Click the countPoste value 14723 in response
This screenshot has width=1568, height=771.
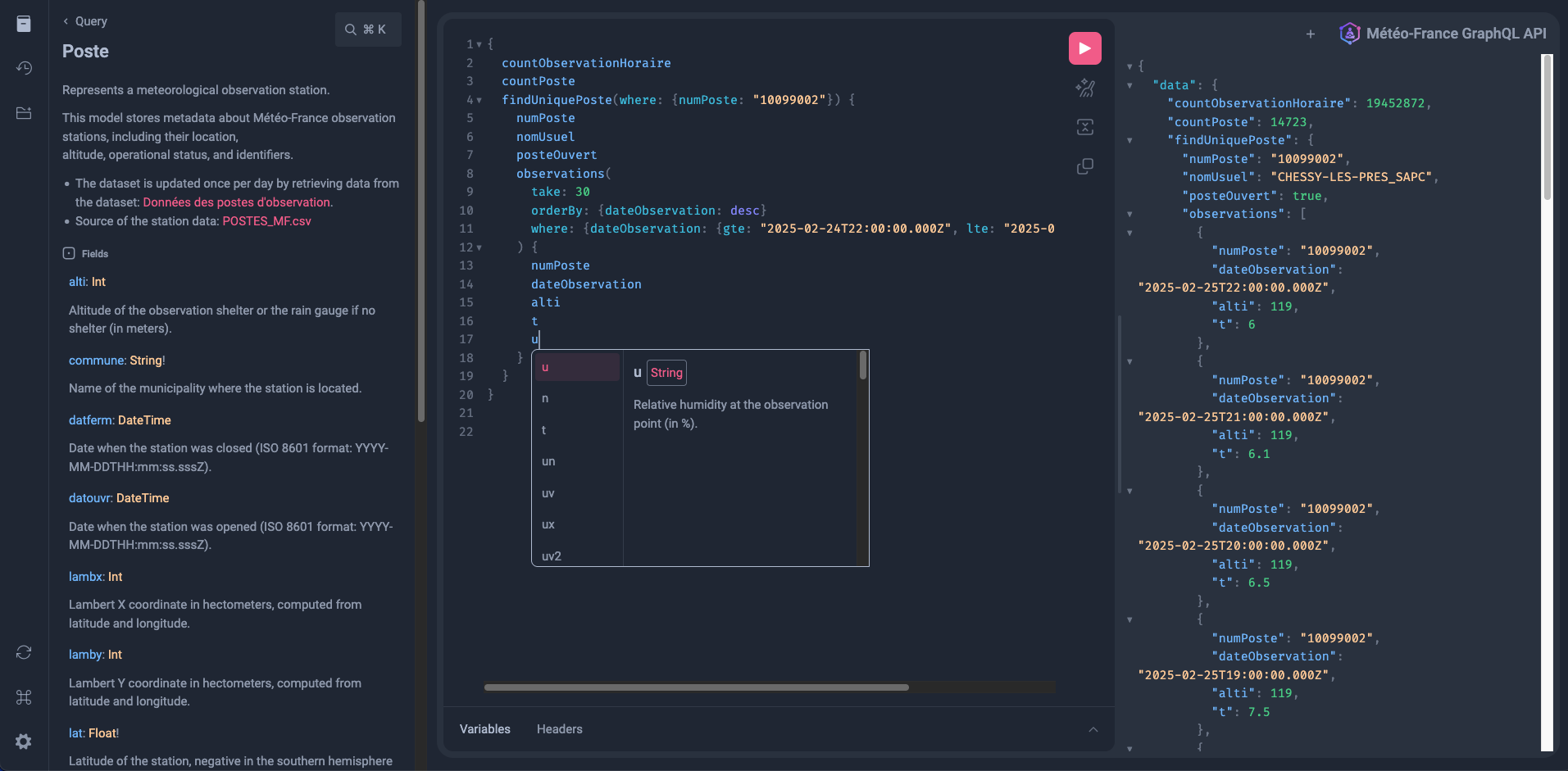(1288, 122)
